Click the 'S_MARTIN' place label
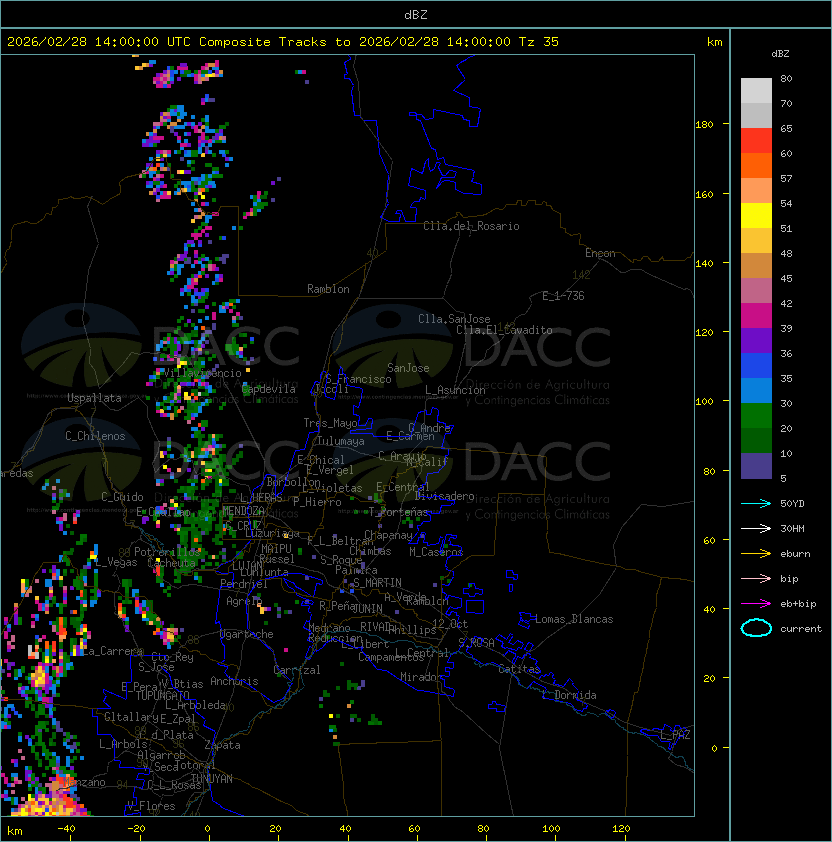 [x=377, y=583]
